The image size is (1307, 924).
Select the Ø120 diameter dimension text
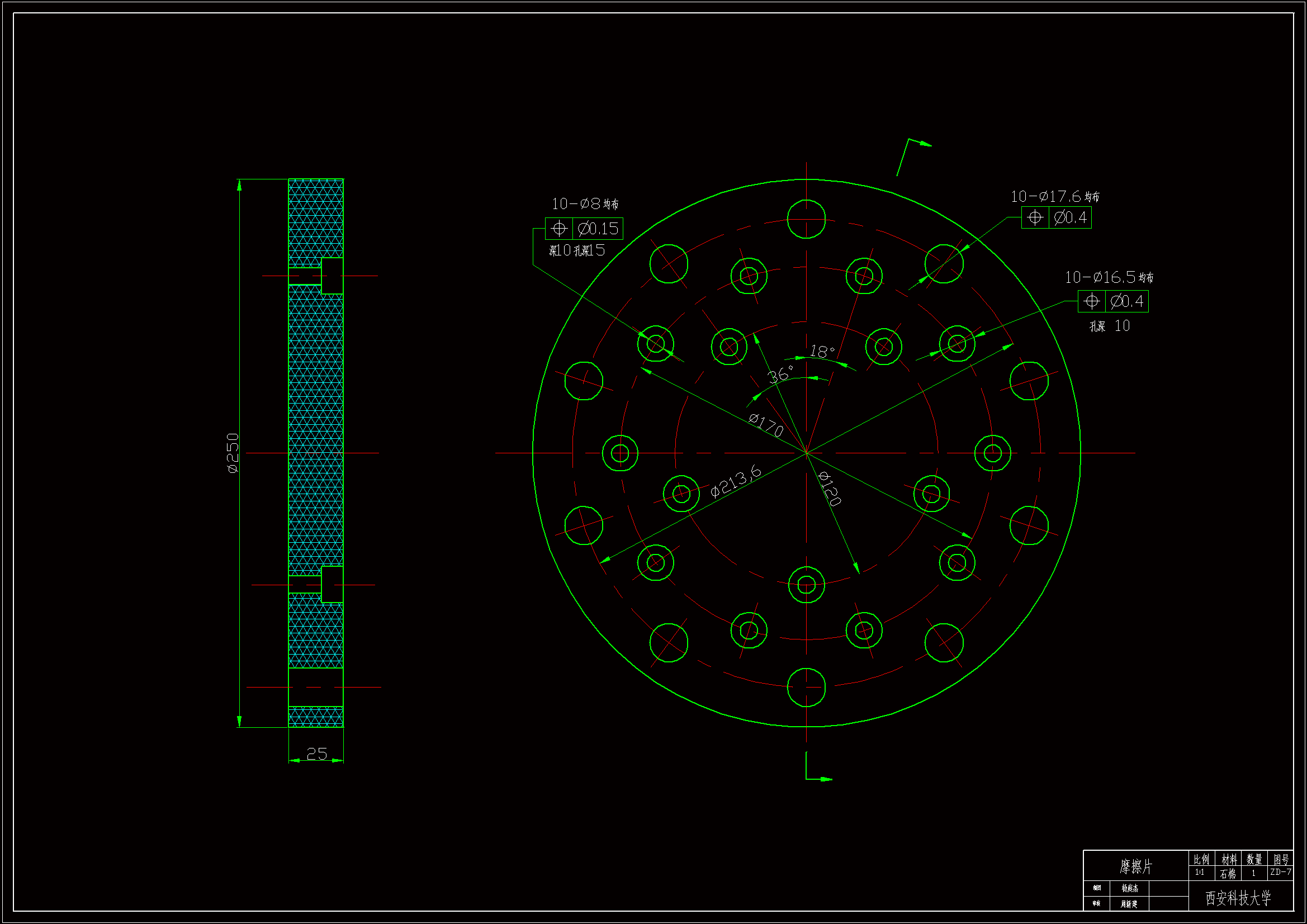[x=830, y=489]
